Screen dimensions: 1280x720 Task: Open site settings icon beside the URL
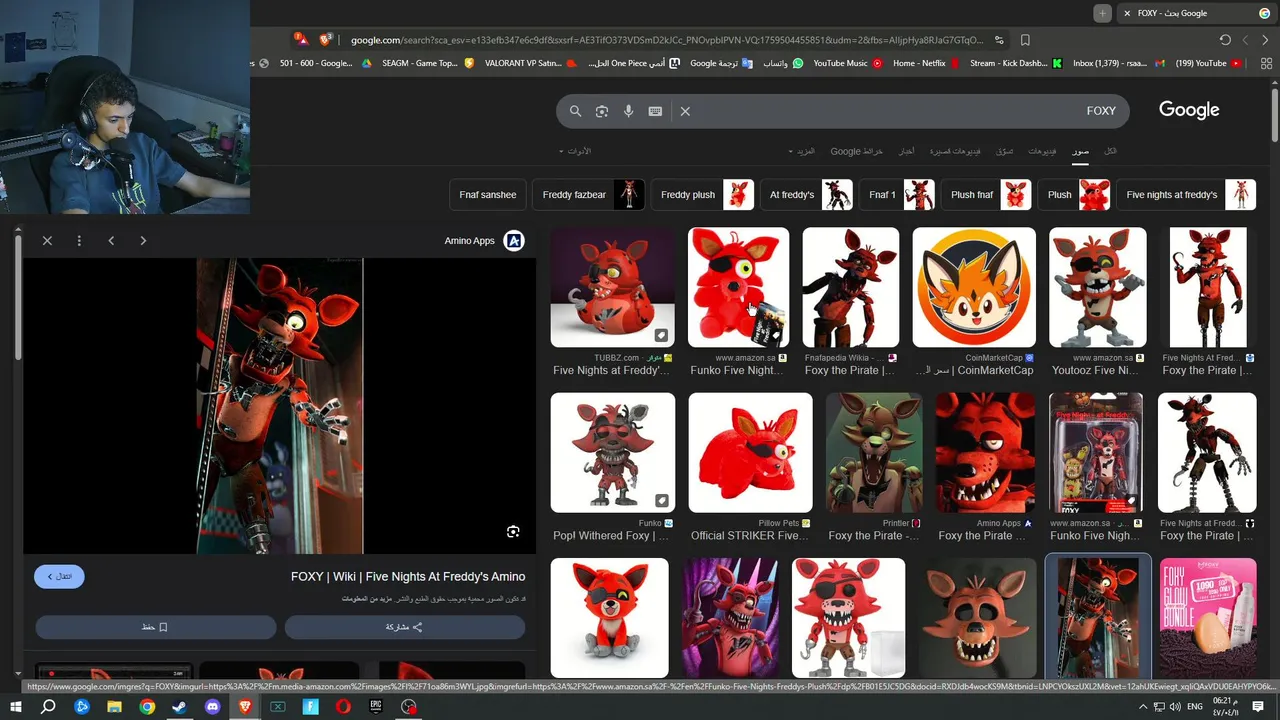tap(999, 40)
